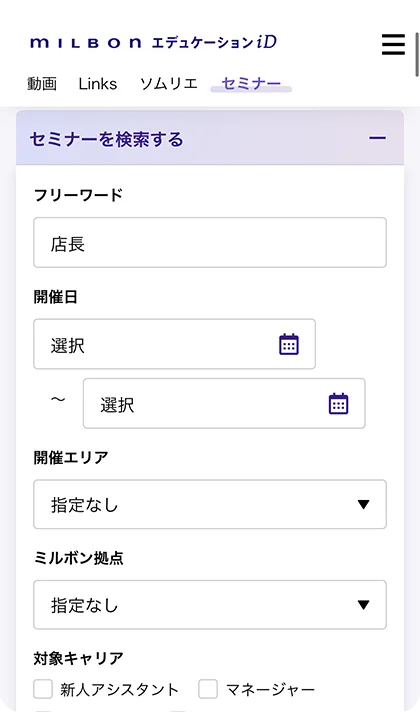Expand the 開催エリア 指定なし dropdown

click(210, 504)
